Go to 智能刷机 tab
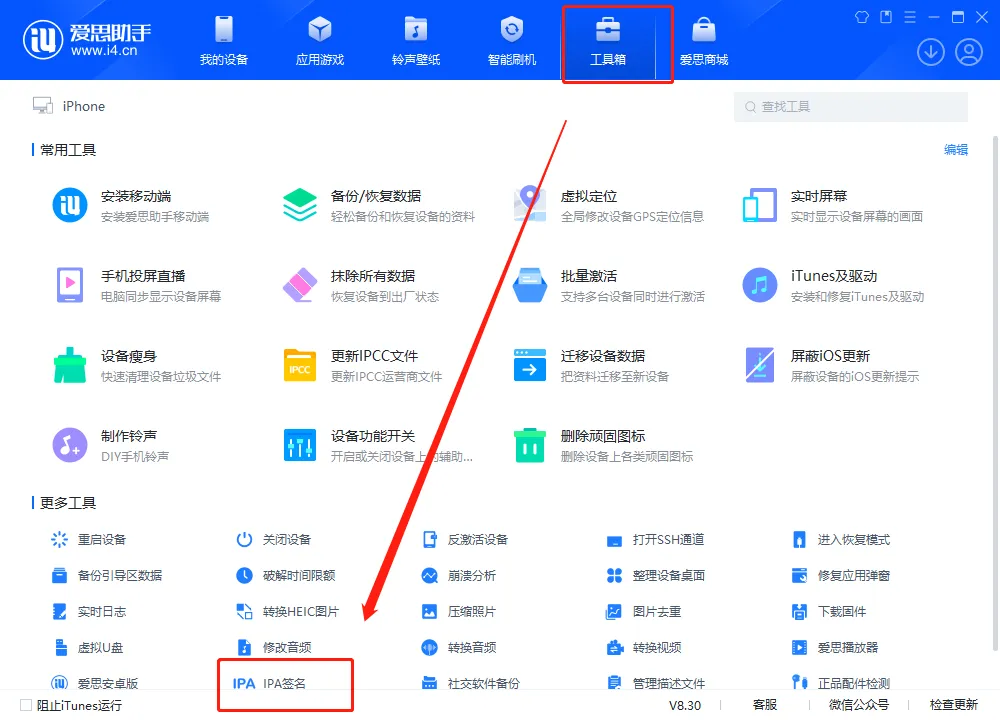The height and width of the screenshot is (720, 1000). coord(511,41)
